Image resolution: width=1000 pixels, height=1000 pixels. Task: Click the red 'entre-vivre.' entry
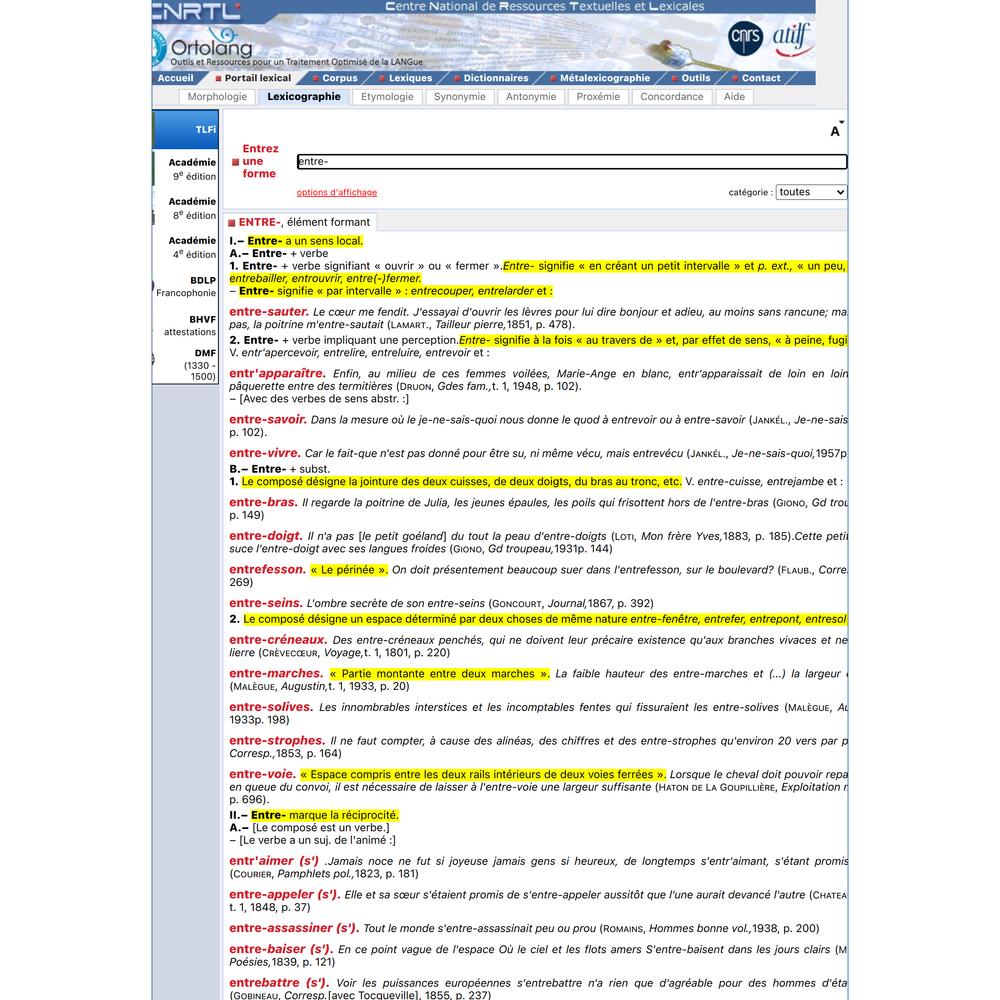click(265, 453)
